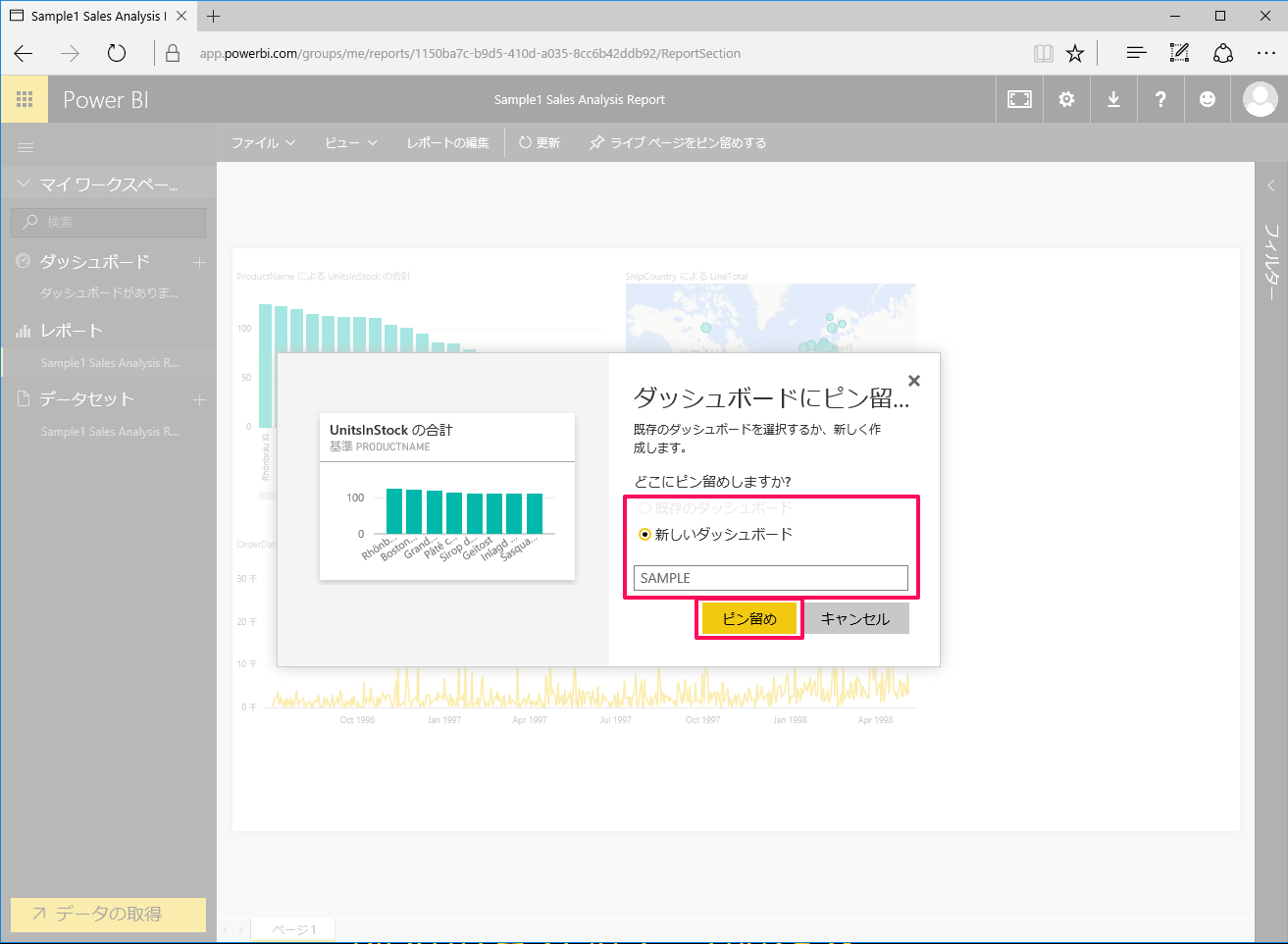
Task: Click the キャンセル button
Action: pos(855,619)
